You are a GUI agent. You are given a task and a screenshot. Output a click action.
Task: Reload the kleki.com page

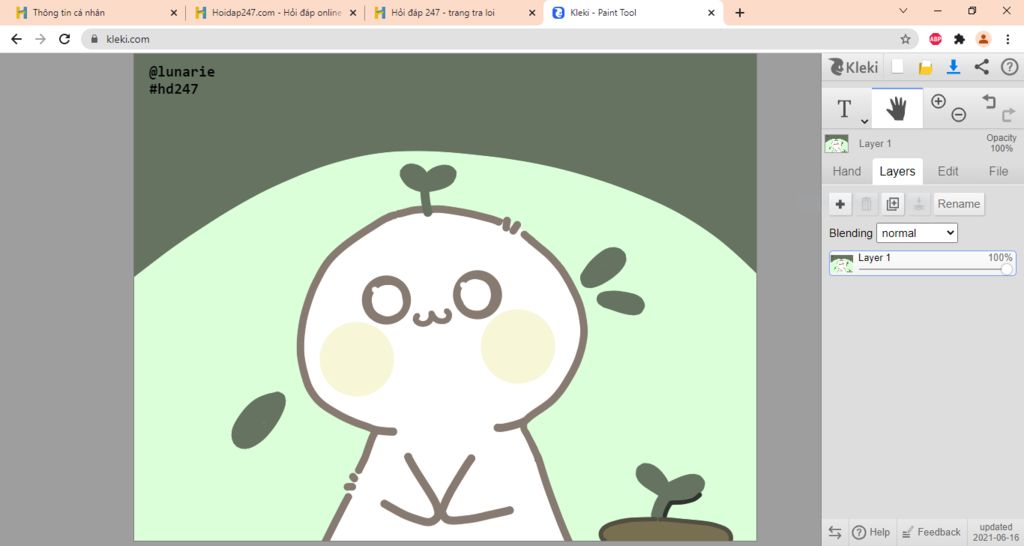coord(64,39)
